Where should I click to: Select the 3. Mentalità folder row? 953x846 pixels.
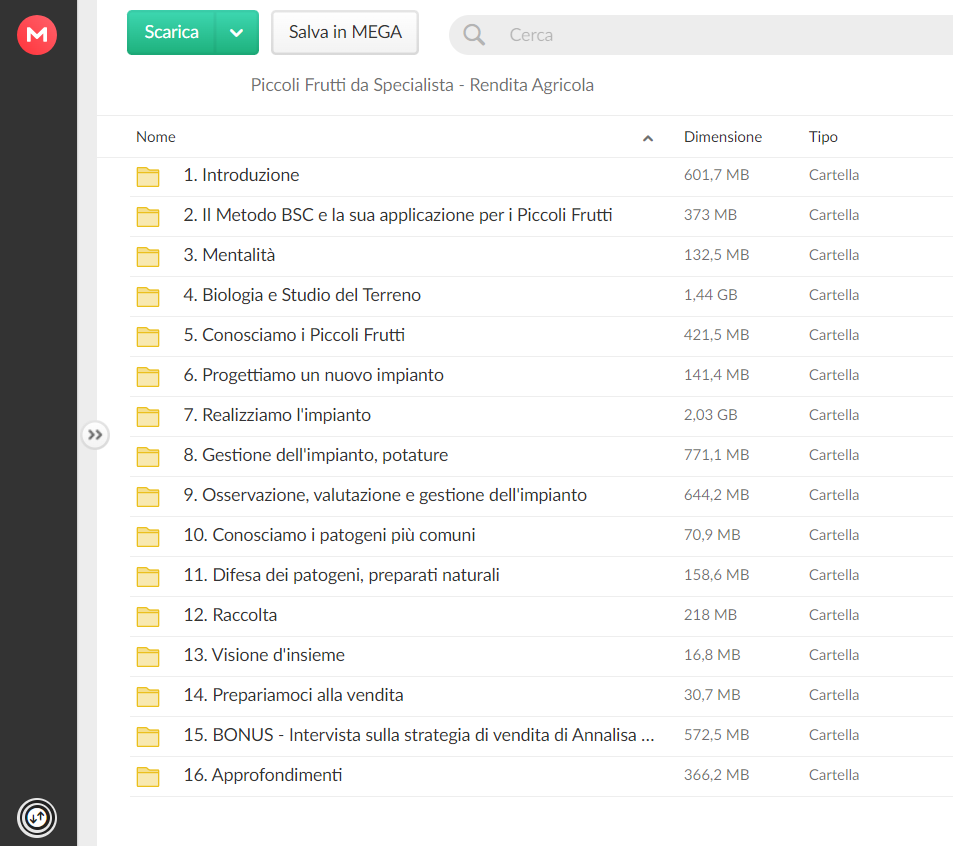(541, 256)
